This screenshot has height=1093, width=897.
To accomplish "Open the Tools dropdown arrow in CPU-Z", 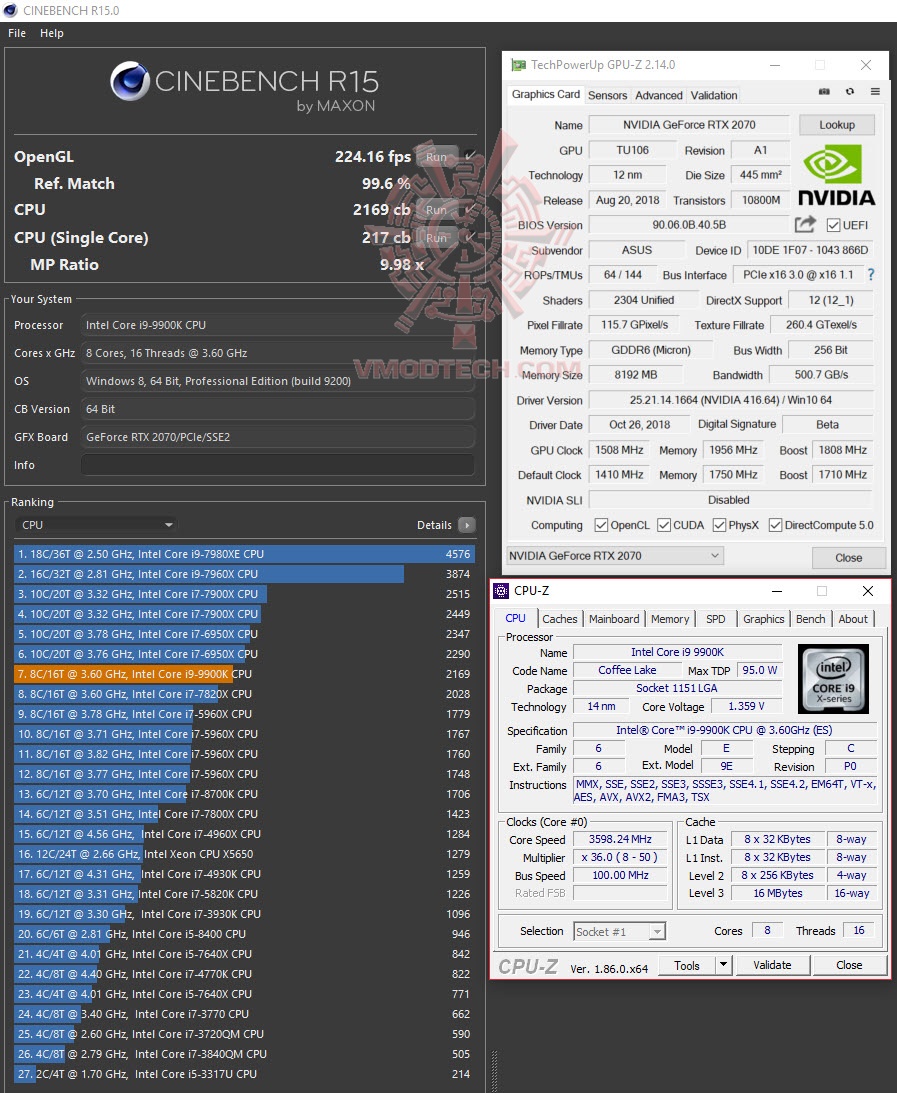I will click(723, 965).
